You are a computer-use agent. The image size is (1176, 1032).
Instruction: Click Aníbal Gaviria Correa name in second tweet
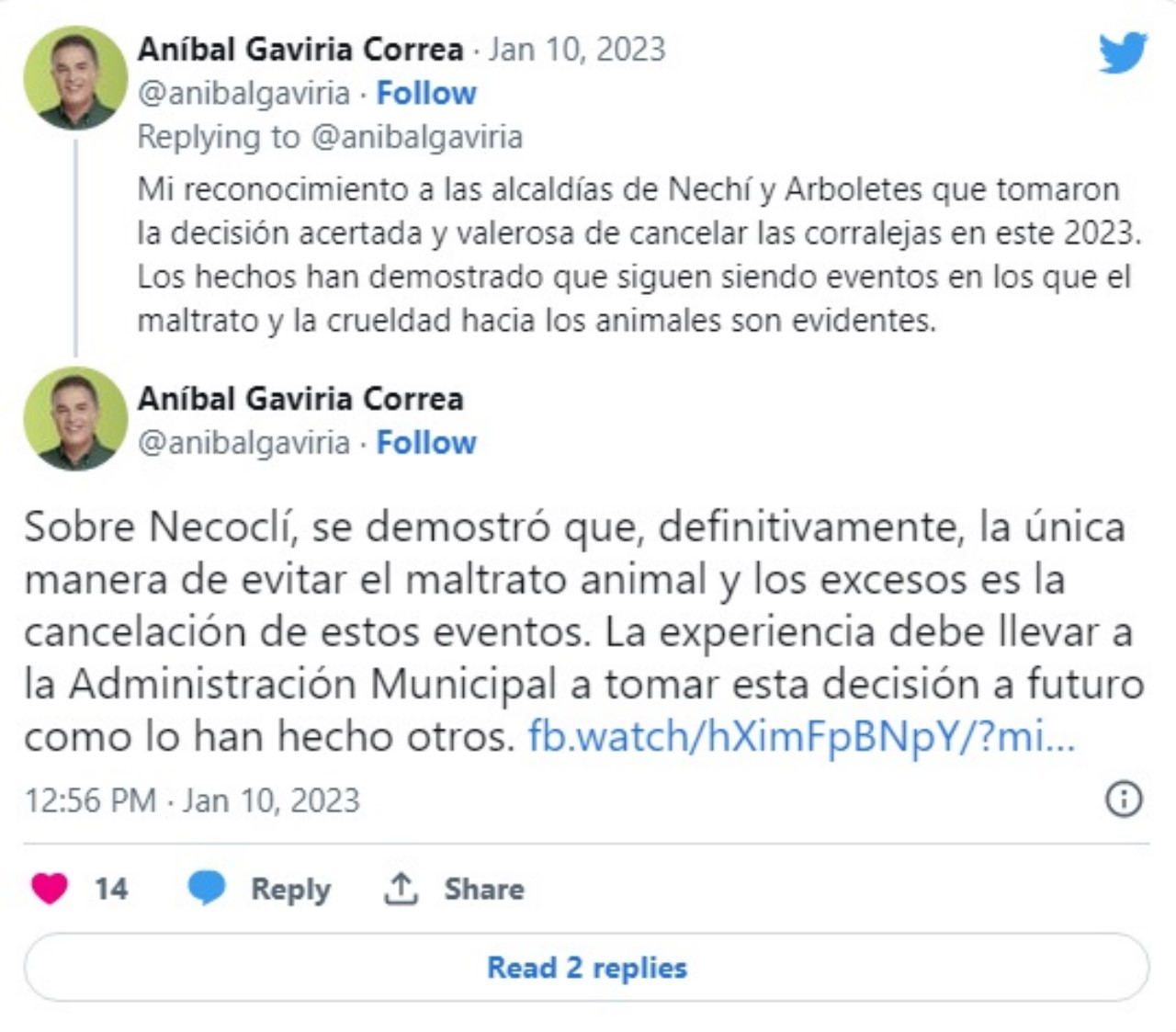(x=300, y=398)
